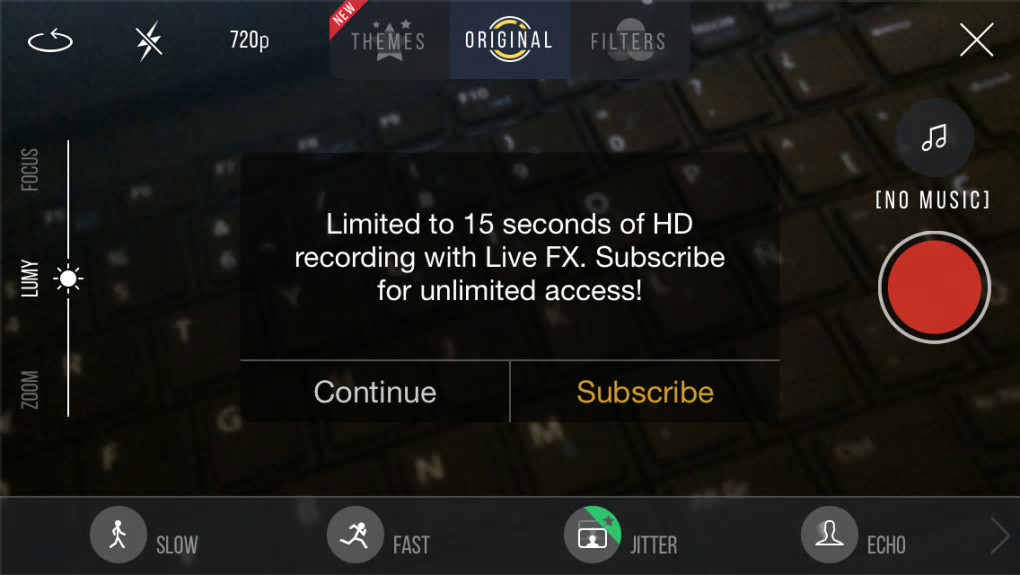Viewport: 1020px width, 575px height.
Task: Toggle the flash lightning icon
Action: (x=149, y=42)
